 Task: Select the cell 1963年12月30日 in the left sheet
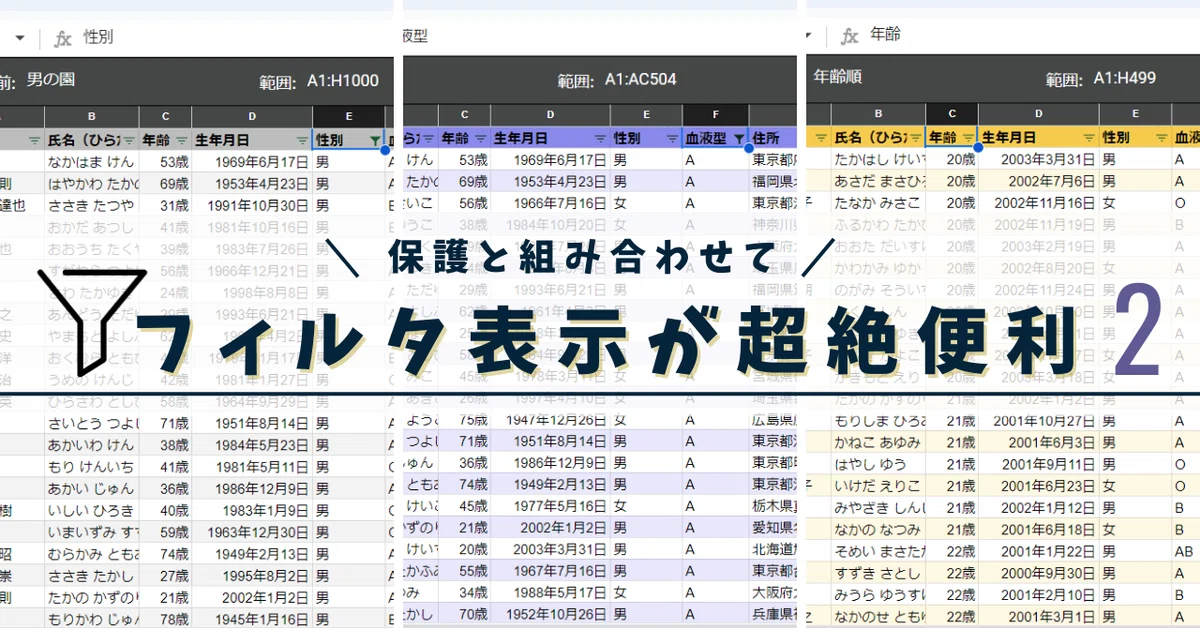tap(252, 533)
